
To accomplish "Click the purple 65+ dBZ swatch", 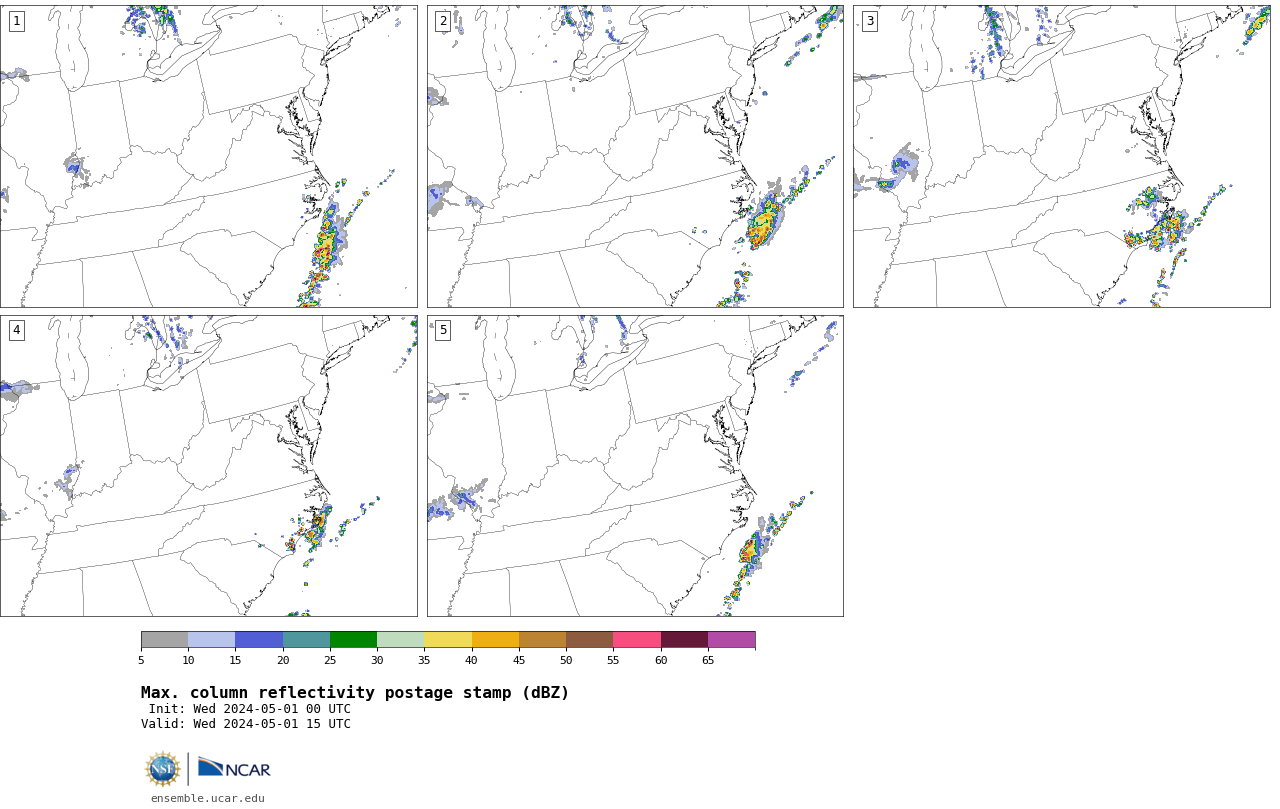I will coord(732,640).
